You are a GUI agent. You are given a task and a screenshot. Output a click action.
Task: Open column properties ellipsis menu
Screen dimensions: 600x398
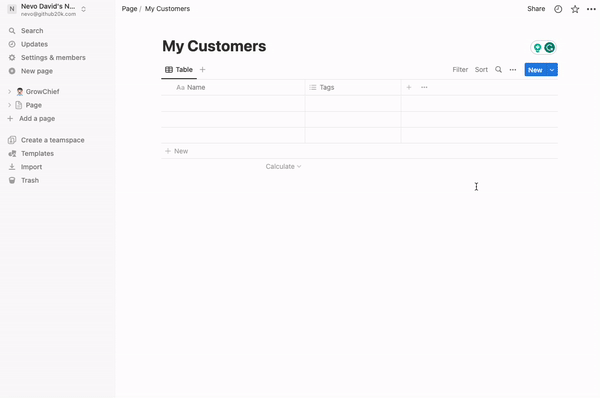click(424, 87)
